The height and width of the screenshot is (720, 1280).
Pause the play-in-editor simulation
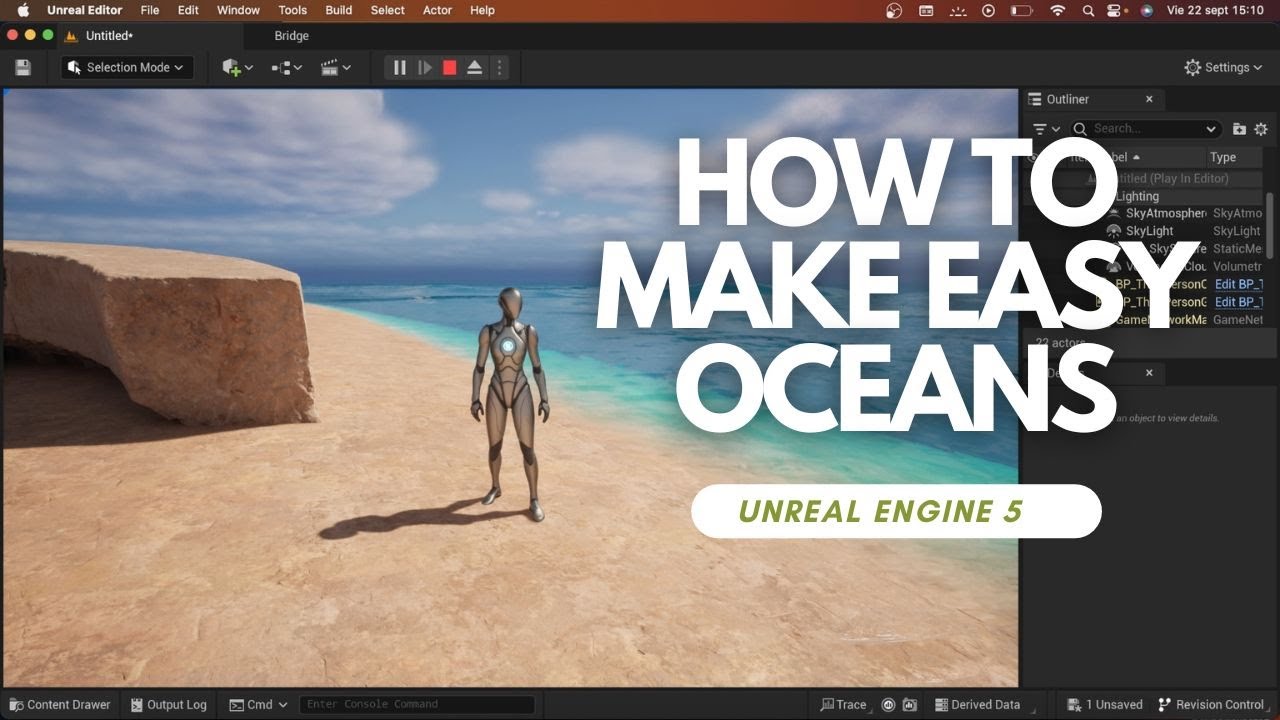(400, 67)
